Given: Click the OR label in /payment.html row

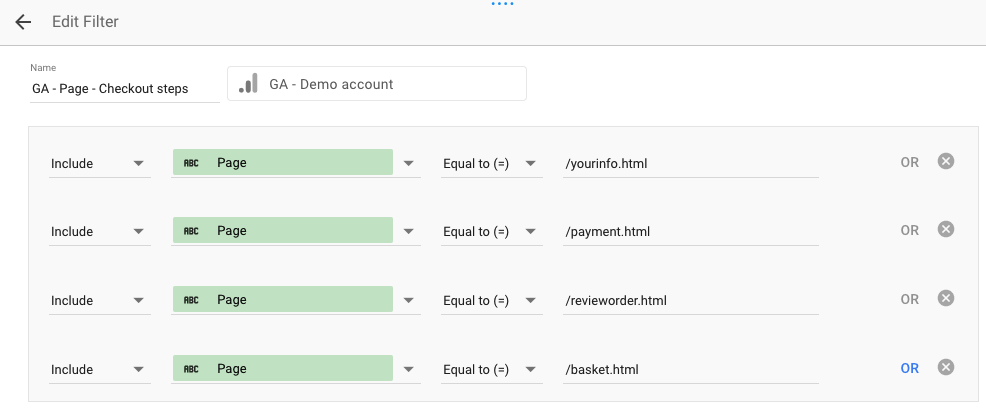Looking at the screenshot, I should click(x=909, y=230).
